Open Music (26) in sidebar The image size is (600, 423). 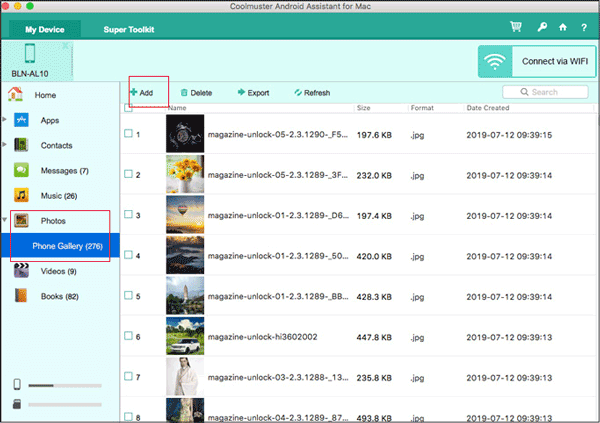coord(59,196)
